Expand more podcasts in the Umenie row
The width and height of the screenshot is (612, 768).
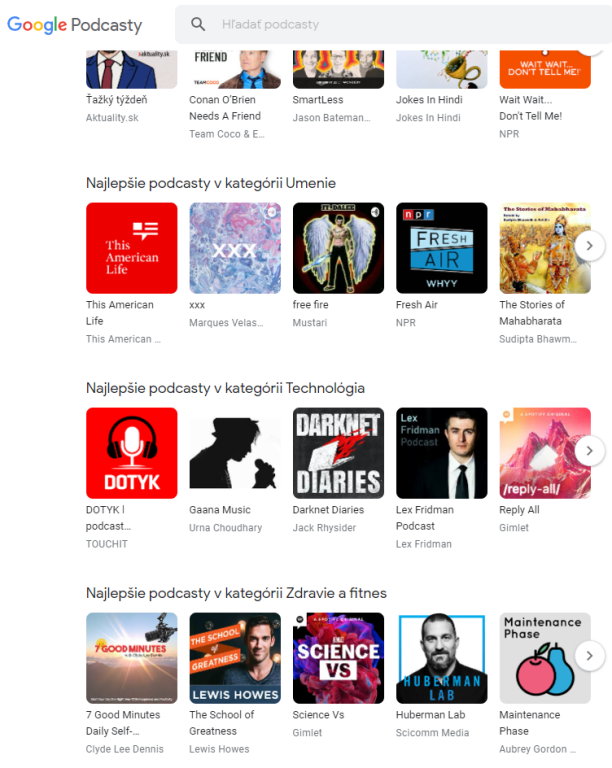pyautogui.click(x=589, y=245)
